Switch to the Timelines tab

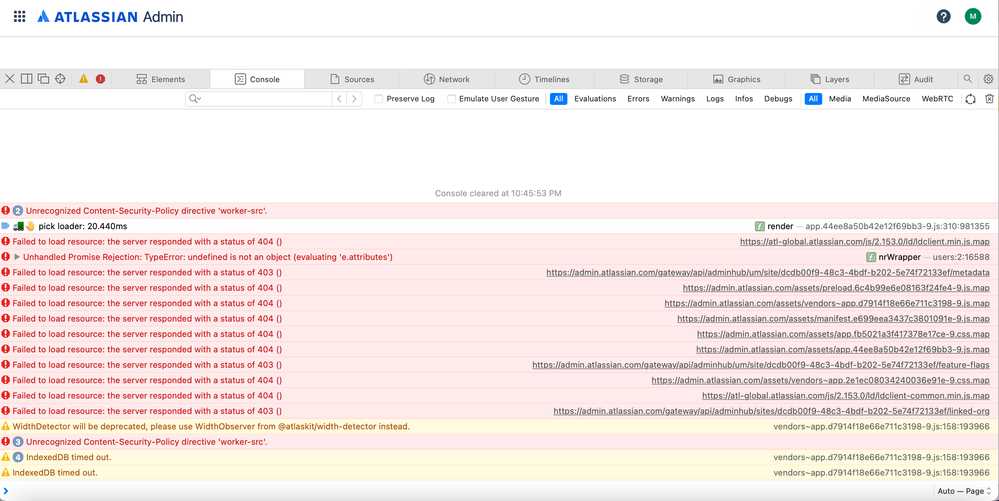545,79
